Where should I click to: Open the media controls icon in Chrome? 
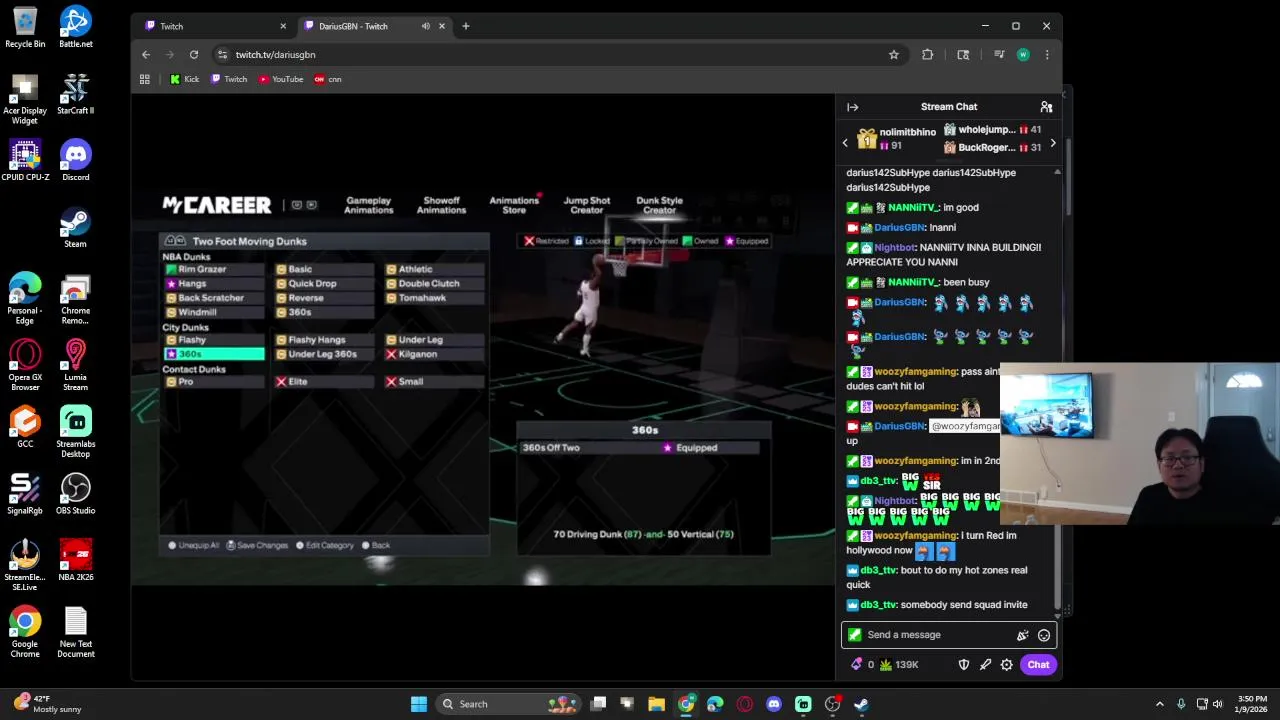tap(998, 55)
